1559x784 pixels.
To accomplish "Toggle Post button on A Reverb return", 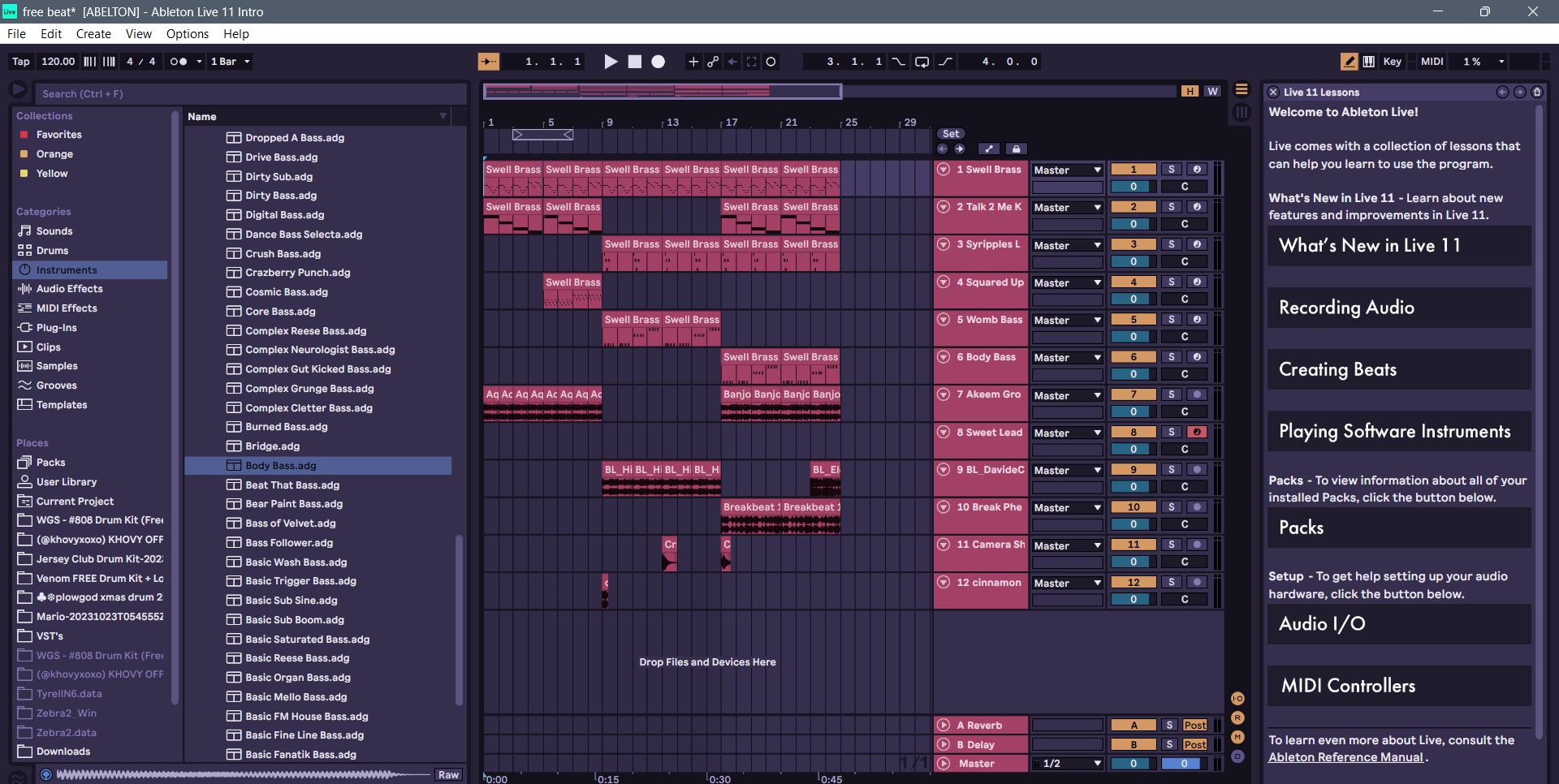I will [x=1195, y=726].
